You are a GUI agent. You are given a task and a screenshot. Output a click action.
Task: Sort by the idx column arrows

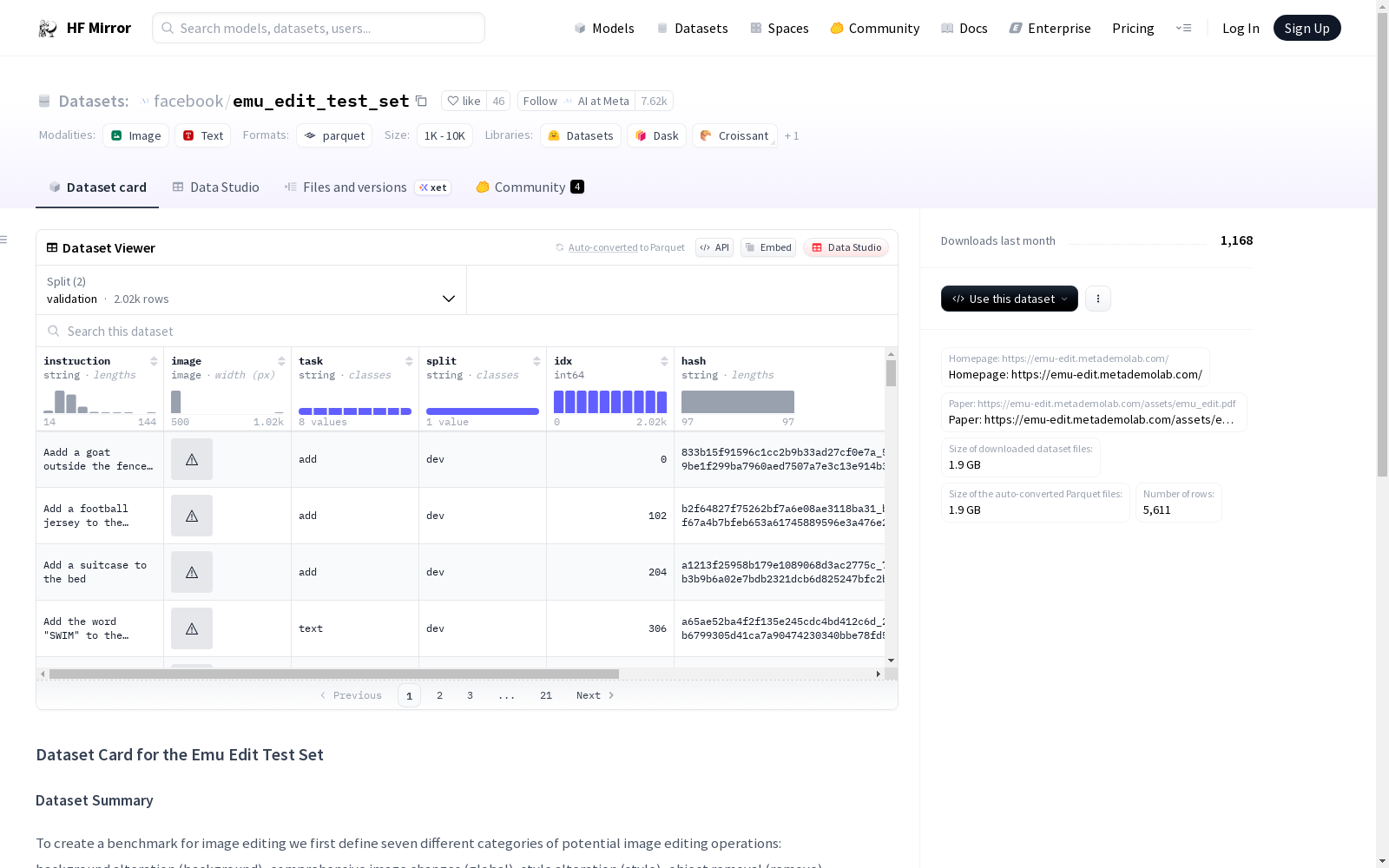coord(664,361)
